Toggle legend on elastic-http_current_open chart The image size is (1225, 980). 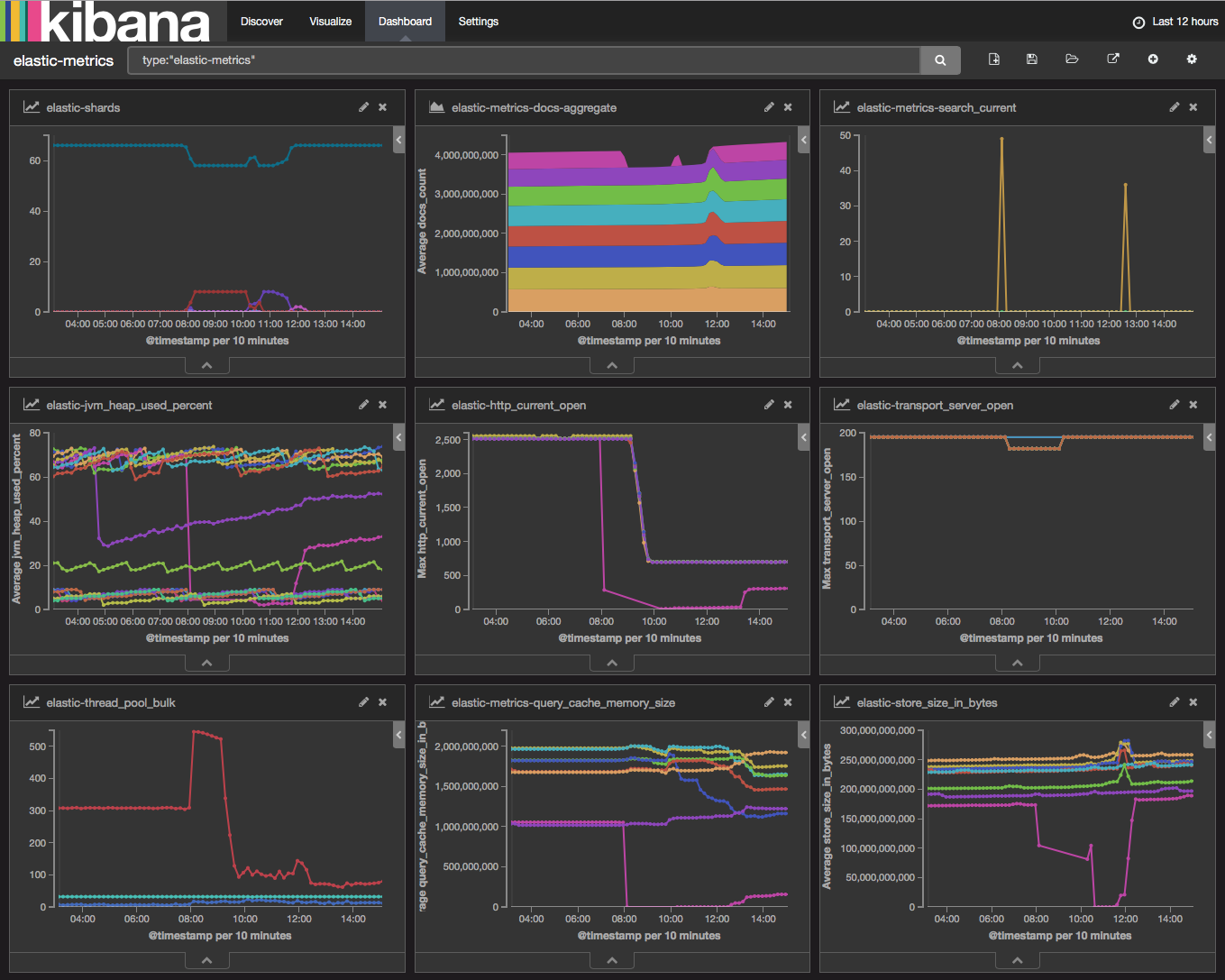pos(804,437)
